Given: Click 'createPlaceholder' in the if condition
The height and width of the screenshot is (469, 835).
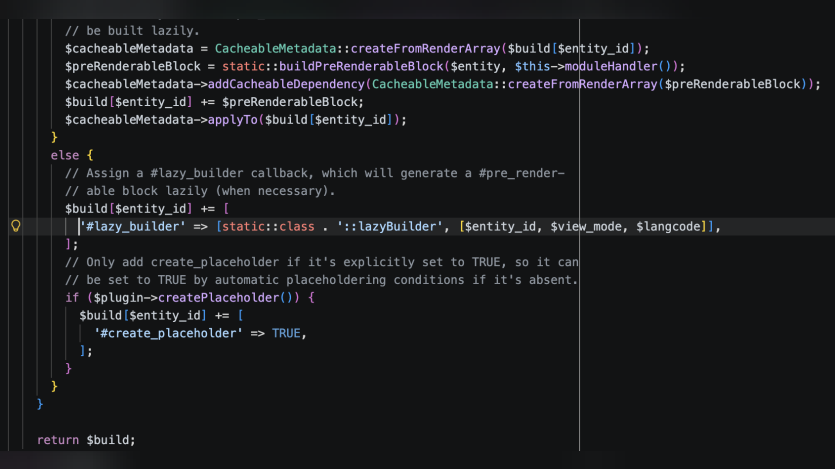Looking at the screenshot, I should click(218, 298).
